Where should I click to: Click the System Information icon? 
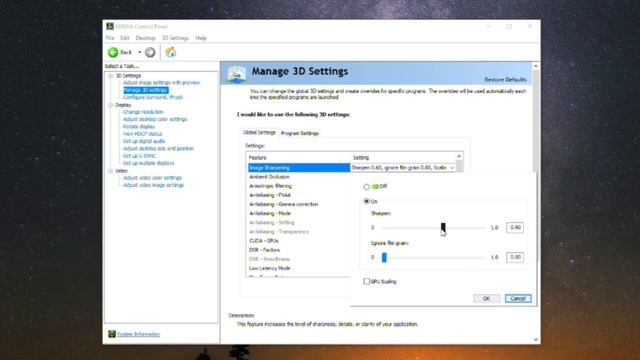click(x=112, y=334)
